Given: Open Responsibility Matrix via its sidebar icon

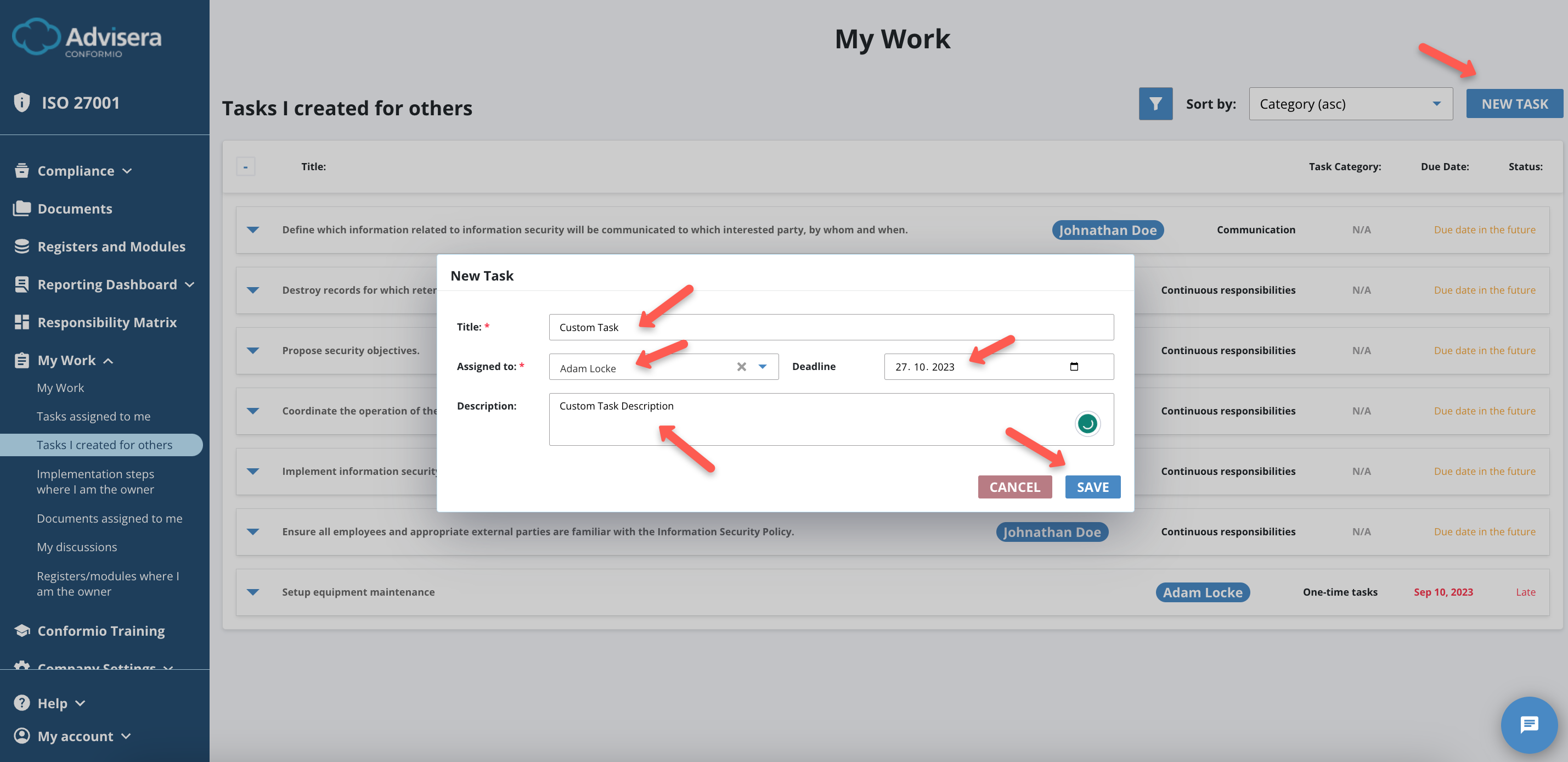Looking at the screenshot, I should (22, 322).
